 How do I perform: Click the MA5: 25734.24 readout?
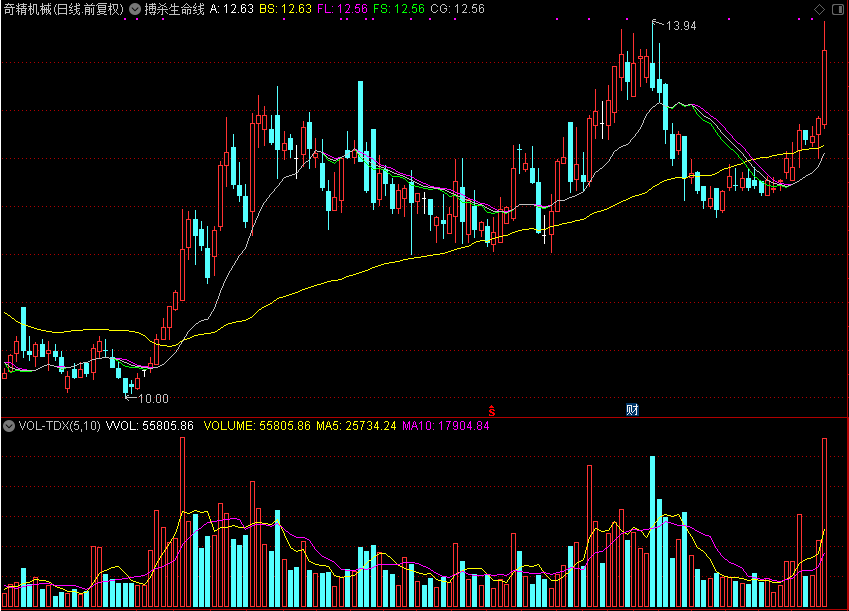[x=356, y=426]
